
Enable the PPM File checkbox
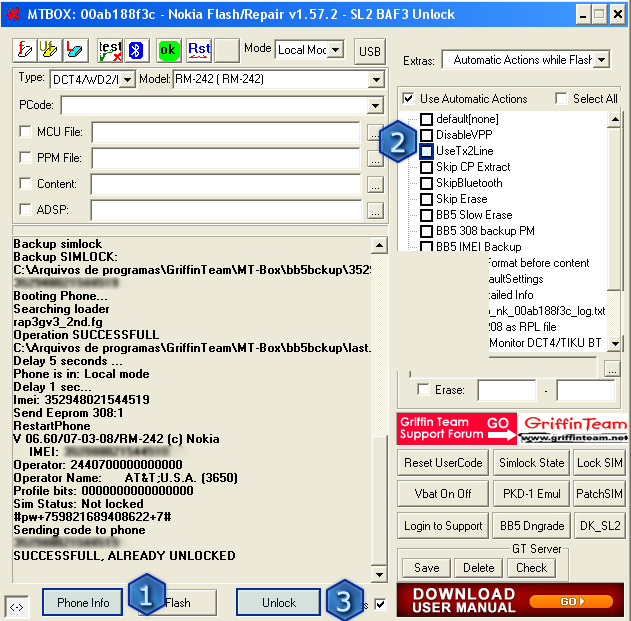(x=25, y=157)
